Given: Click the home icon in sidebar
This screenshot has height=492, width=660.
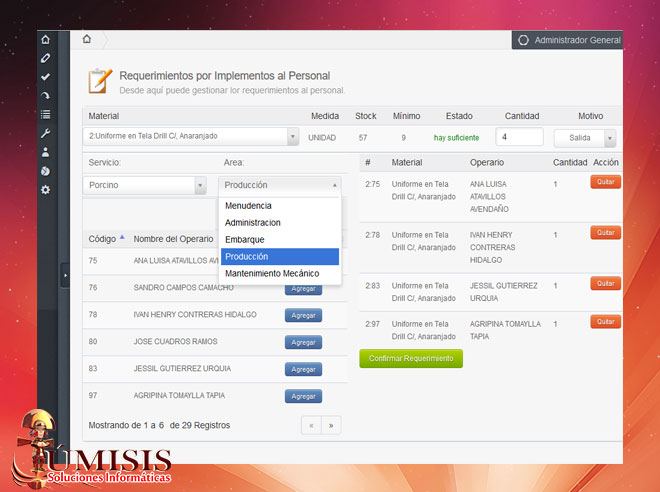Looking at the screenshot, I should click(45, 40).
